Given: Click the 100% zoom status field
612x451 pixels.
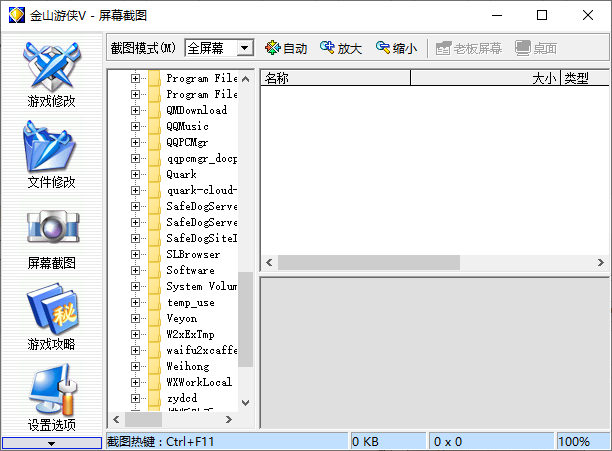Looking at the screenshot, I should pyautogui.click(x=583, y=442).
